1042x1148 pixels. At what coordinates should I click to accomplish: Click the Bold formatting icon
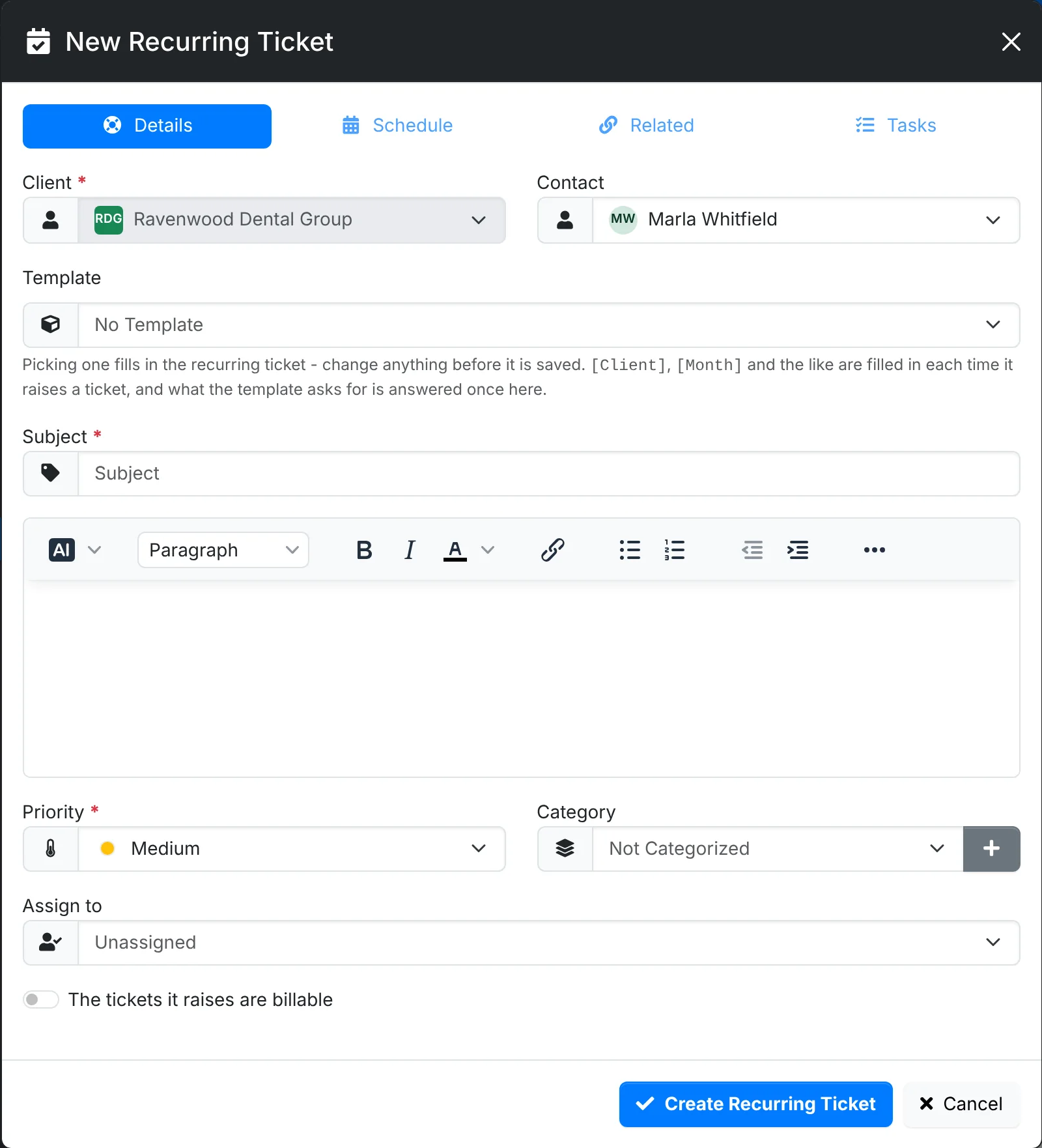pos(364,550)
